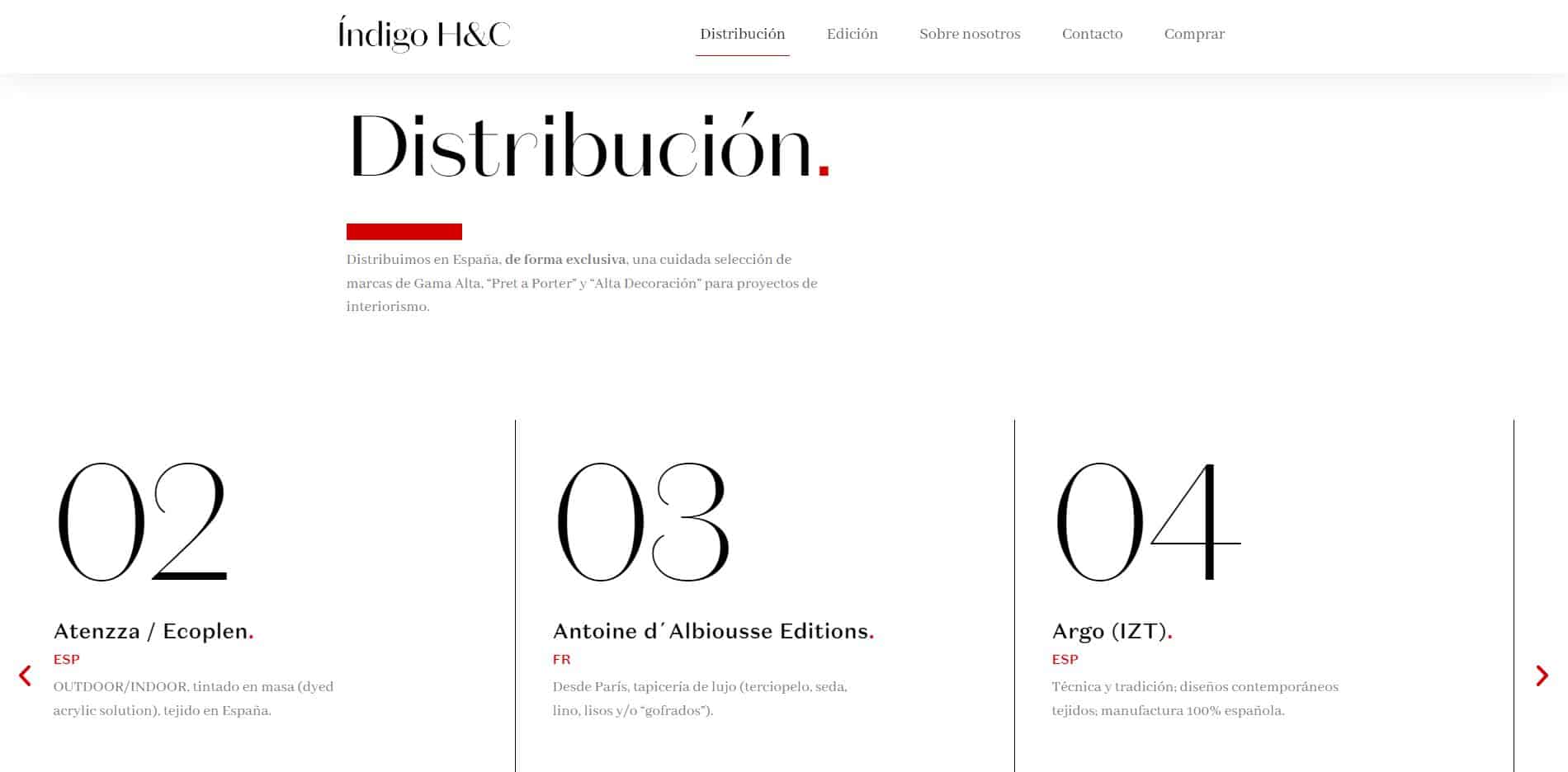Open the Edición menu item
The image size is (1568, 772).
852,34
